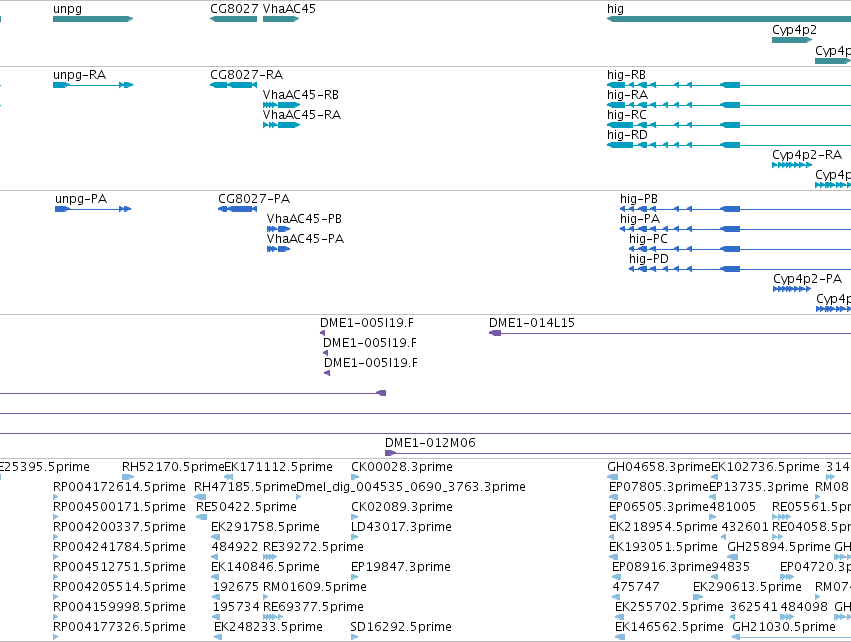
Task: Open transcript unpg-RA details
Action: tap(93, 85)
